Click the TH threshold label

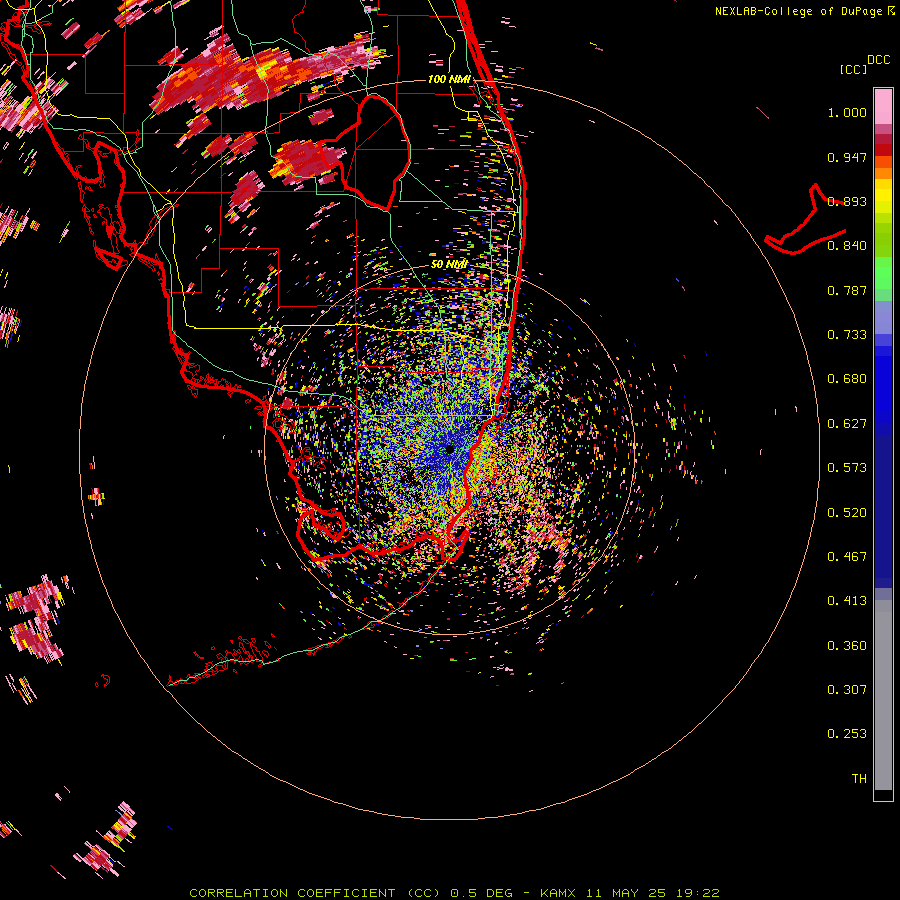pyautogui.click(x=859, y=779)
